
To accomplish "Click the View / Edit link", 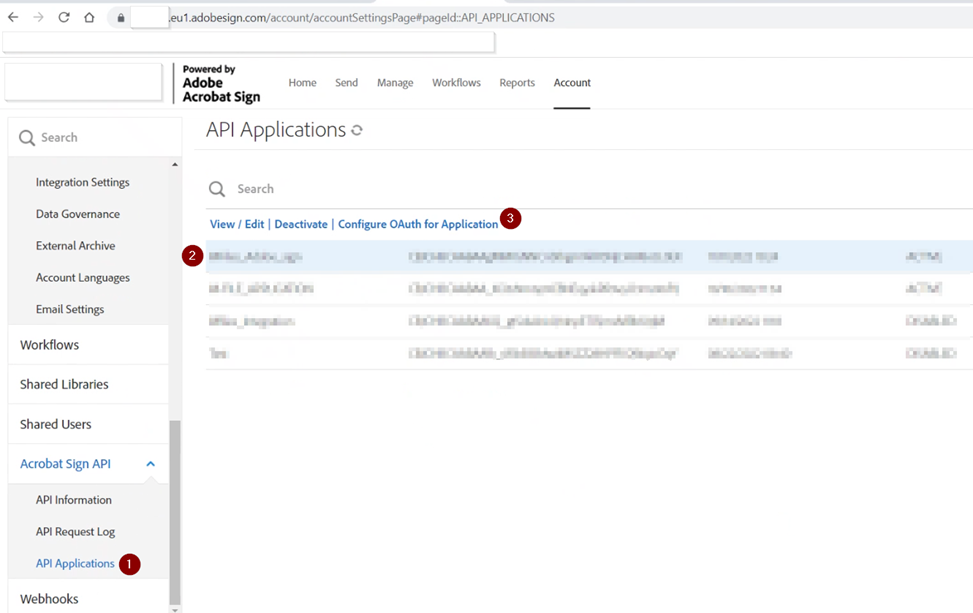I will (237, 224).
